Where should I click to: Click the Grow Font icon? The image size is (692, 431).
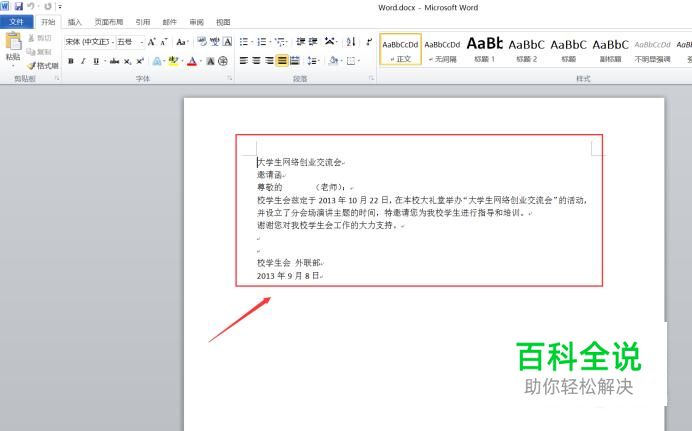(x=151, y=42)
